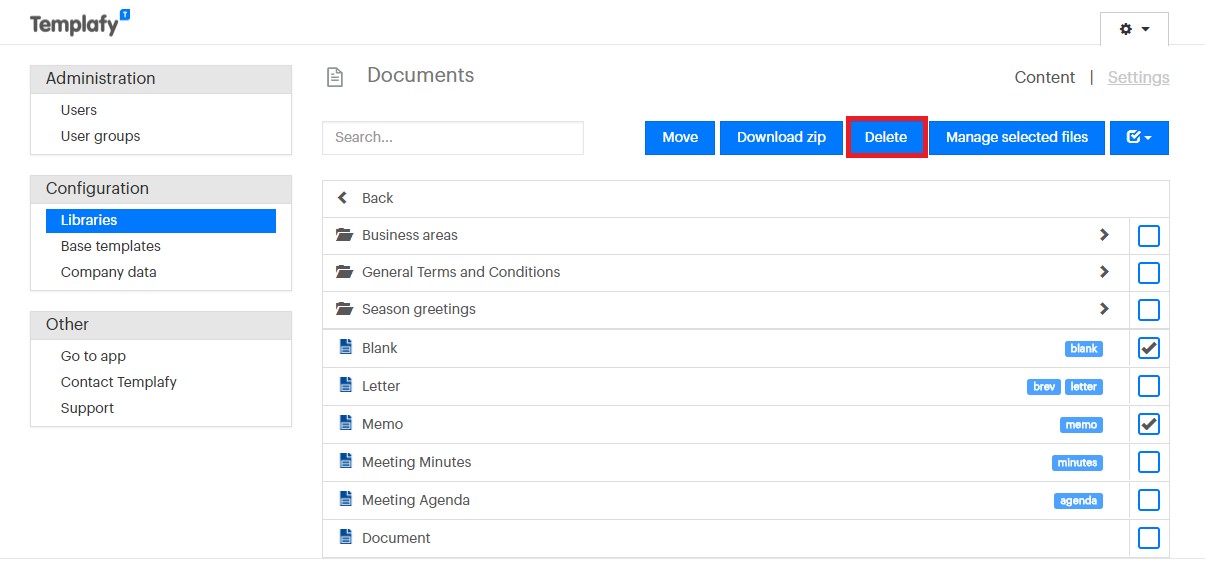This screenshot has height=585, width=1205.
Task: Expand the Season greetings chevron
Action: click(1104, 309)
